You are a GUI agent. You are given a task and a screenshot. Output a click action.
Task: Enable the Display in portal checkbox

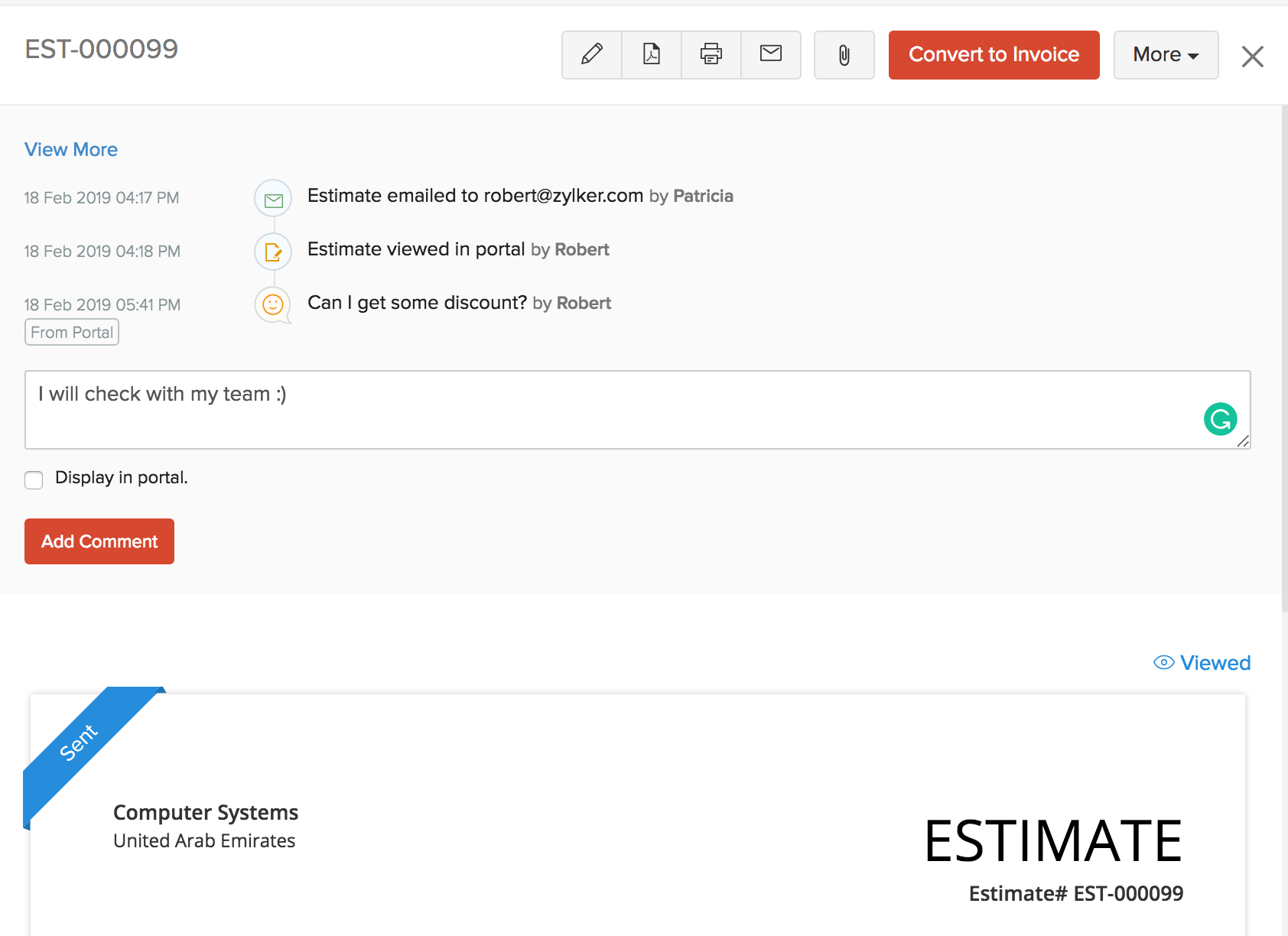pos(34,480)
